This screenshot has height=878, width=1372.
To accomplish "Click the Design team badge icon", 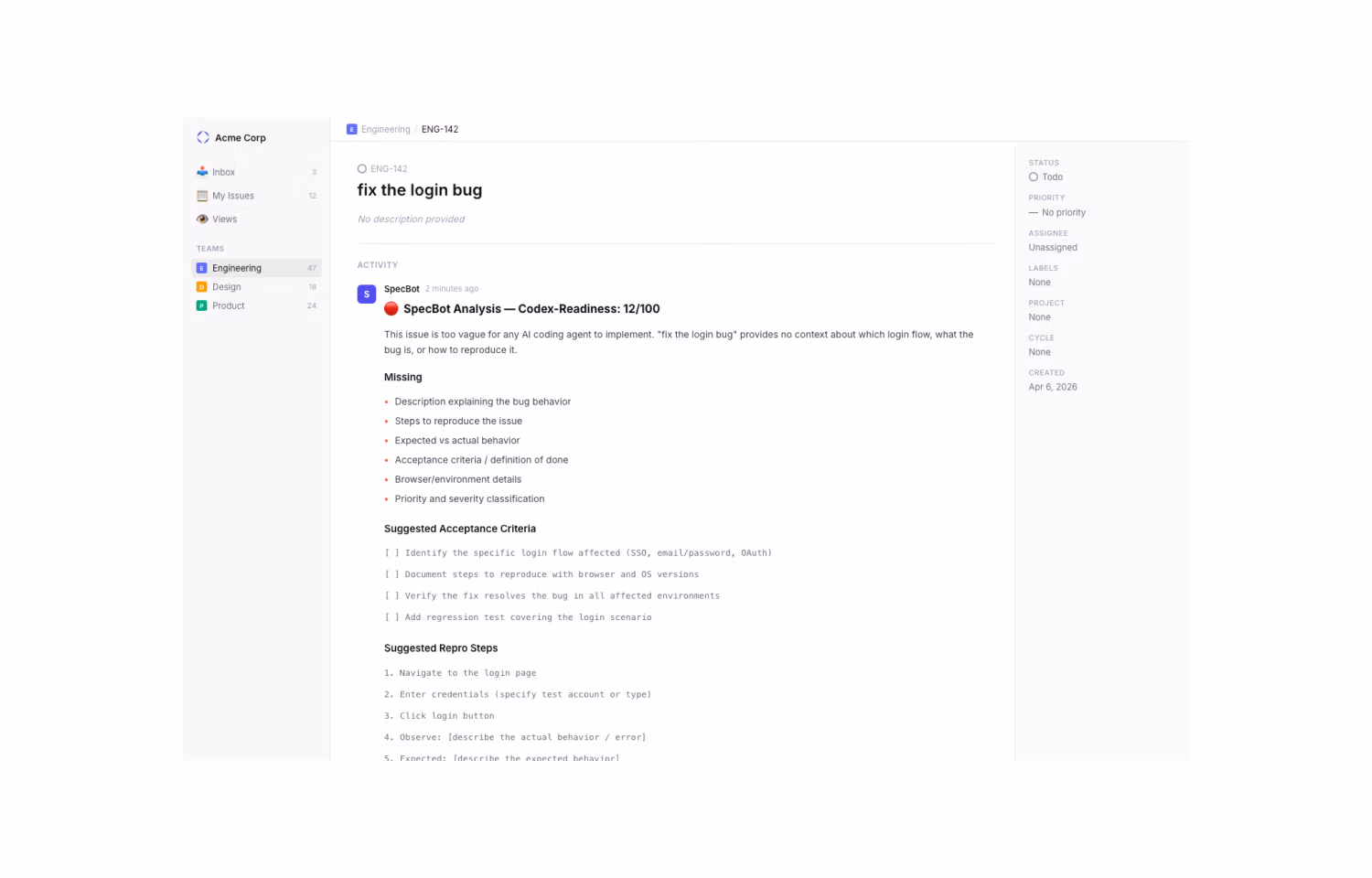I will [201, 286].
